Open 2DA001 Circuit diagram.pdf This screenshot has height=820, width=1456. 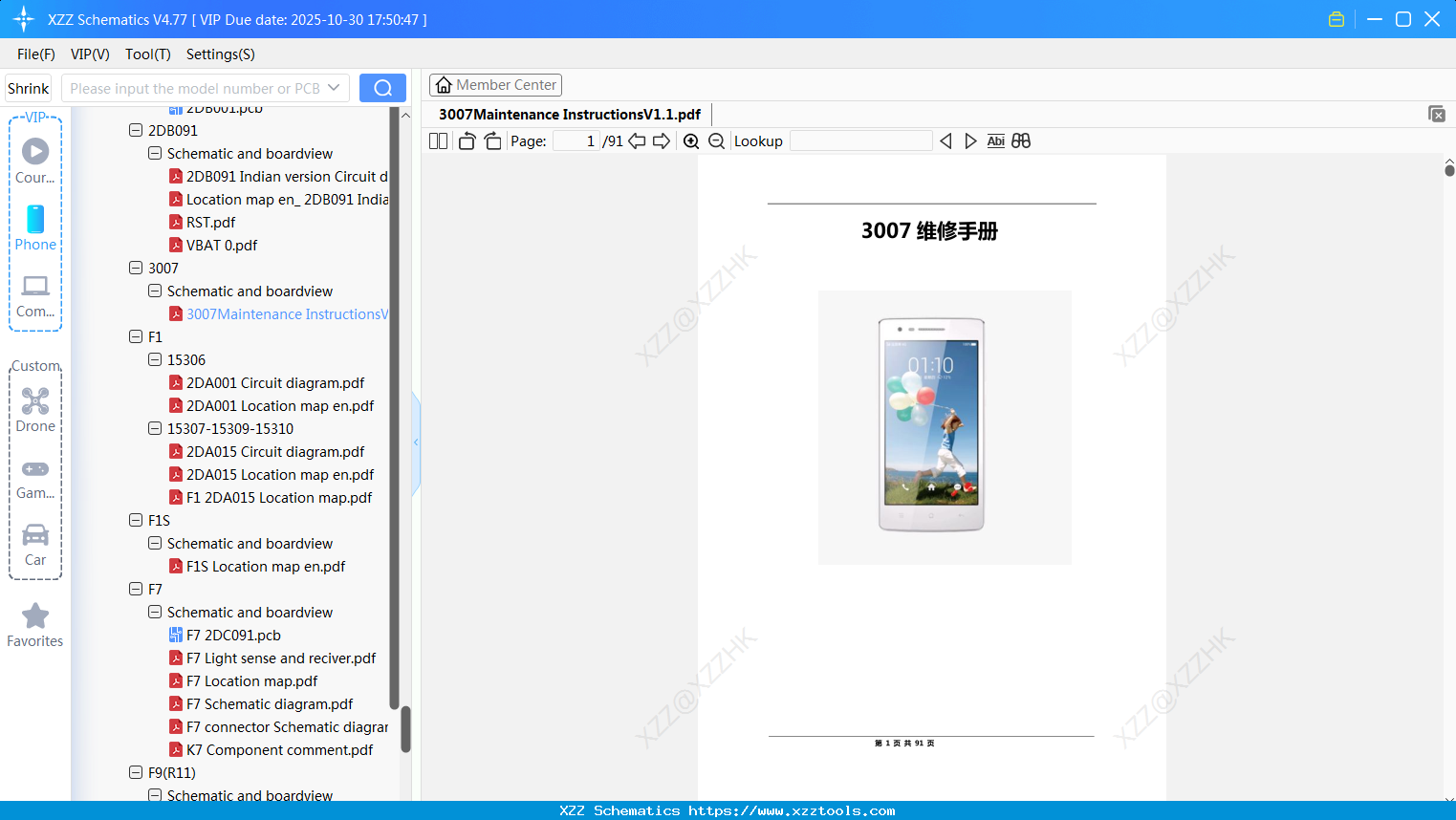275,382
